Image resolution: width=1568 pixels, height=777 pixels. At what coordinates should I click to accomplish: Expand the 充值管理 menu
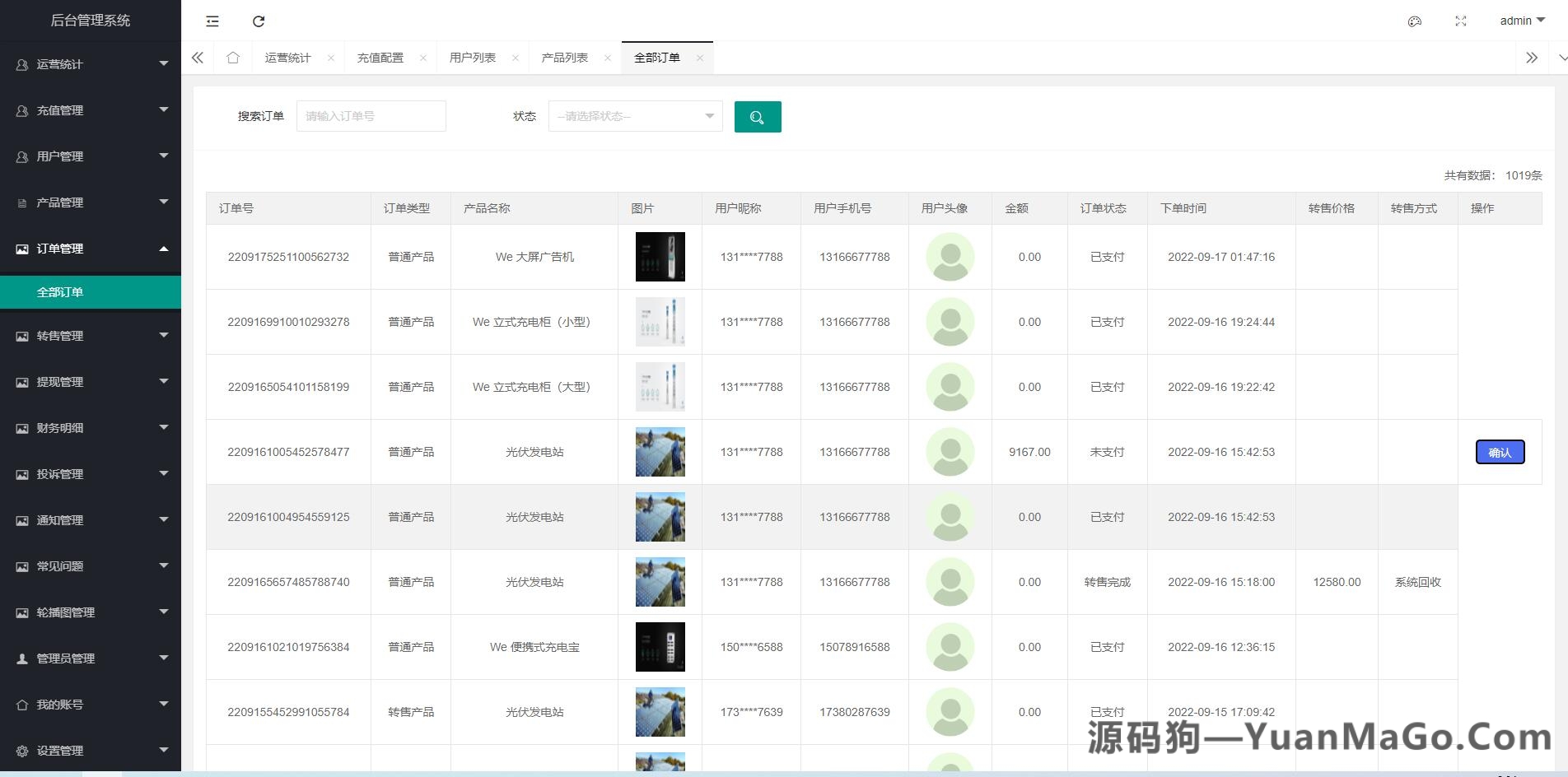point(91,109)
